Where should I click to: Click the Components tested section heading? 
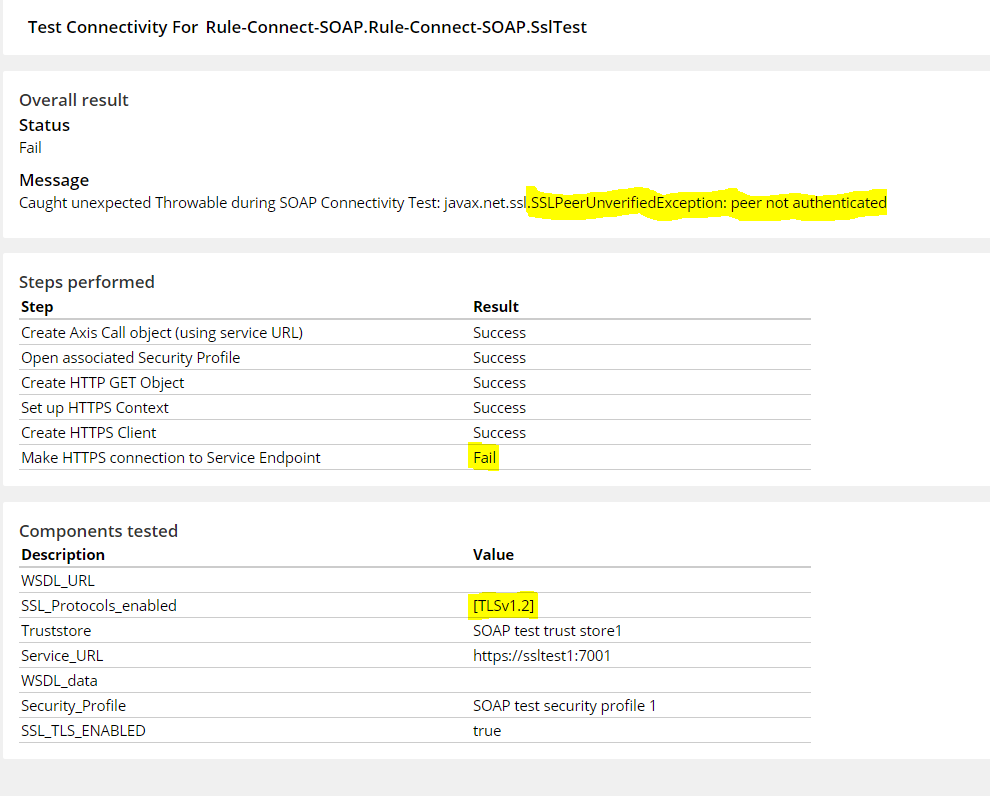click(98, 531)
